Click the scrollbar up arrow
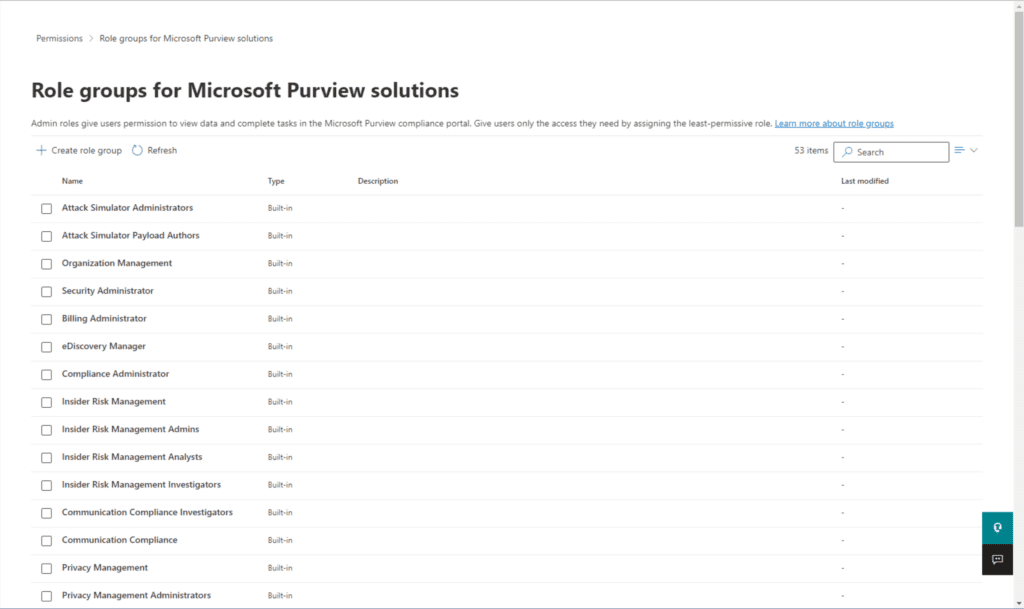This screenshot has height=609, width=1024. click(x=1019, y=5)
